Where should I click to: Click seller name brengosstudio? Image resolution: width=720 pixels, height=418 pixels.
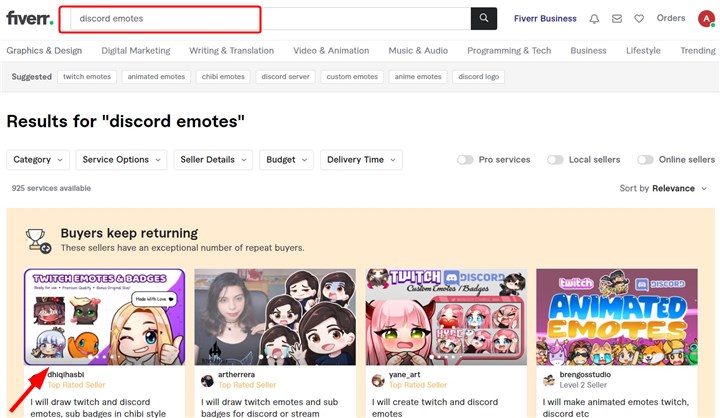585,375
